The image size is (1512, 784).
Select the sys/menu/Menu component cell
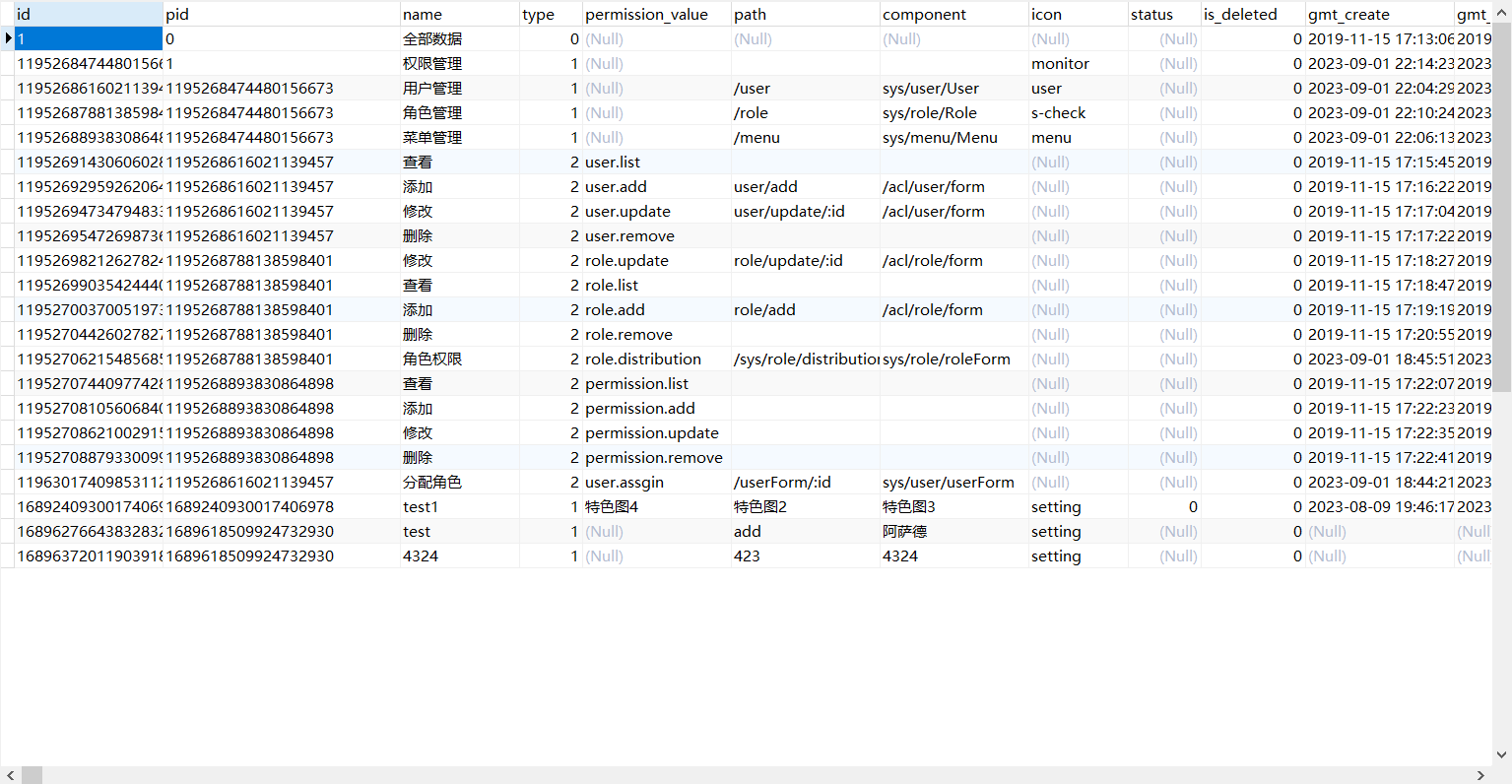[940, 137]
